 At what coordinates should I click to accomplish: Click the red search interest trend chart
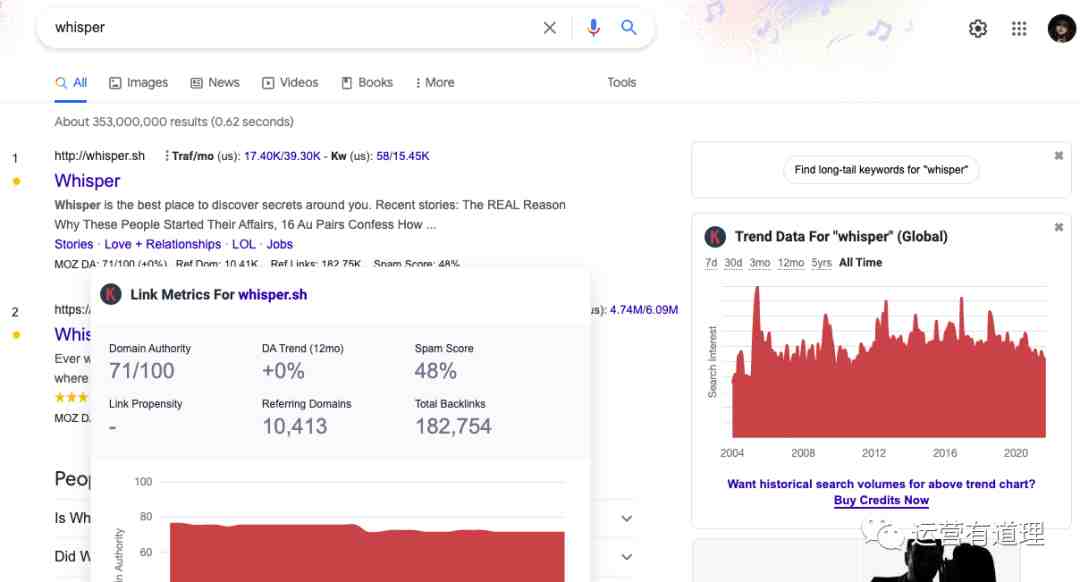[889, 362]
